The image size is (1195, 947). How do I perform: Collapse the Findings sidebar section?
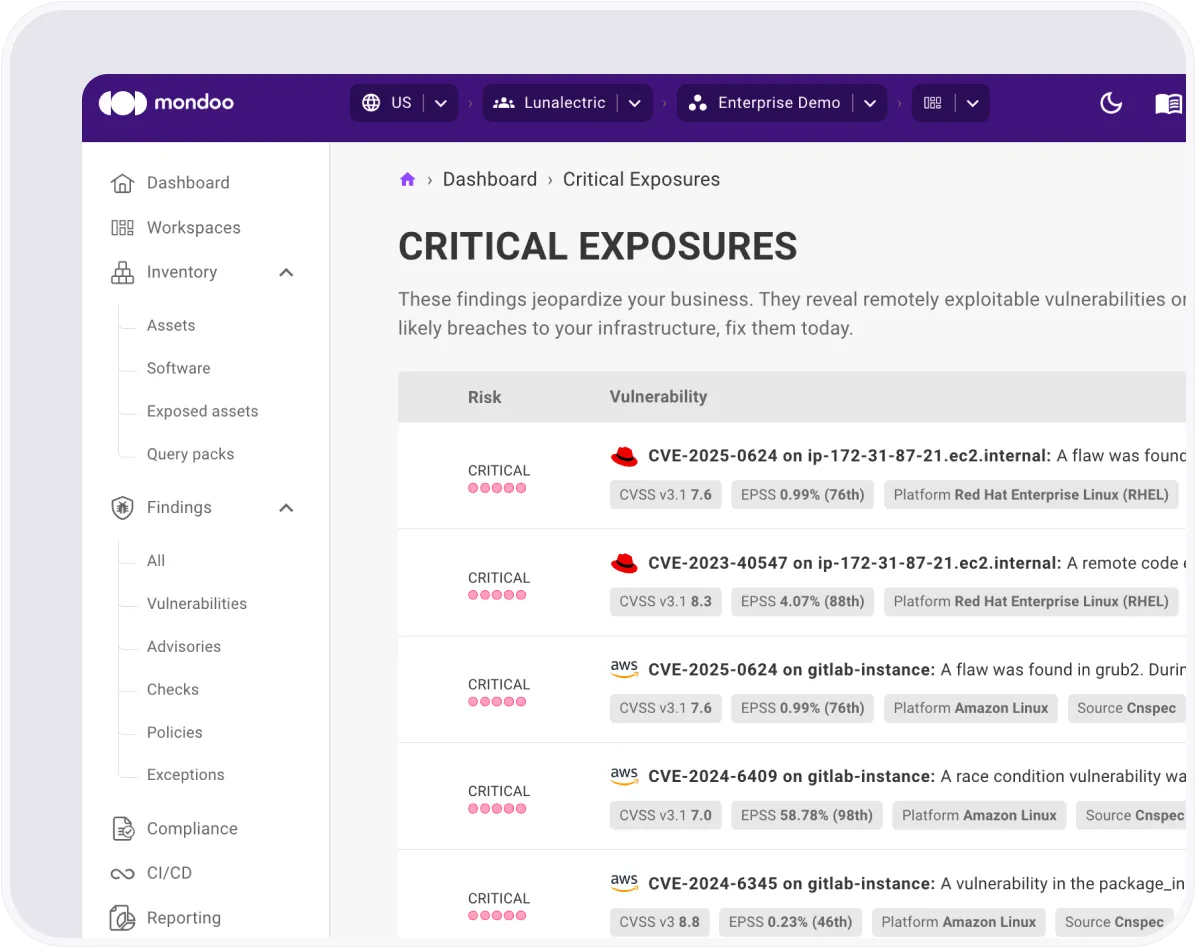point(286,508)
